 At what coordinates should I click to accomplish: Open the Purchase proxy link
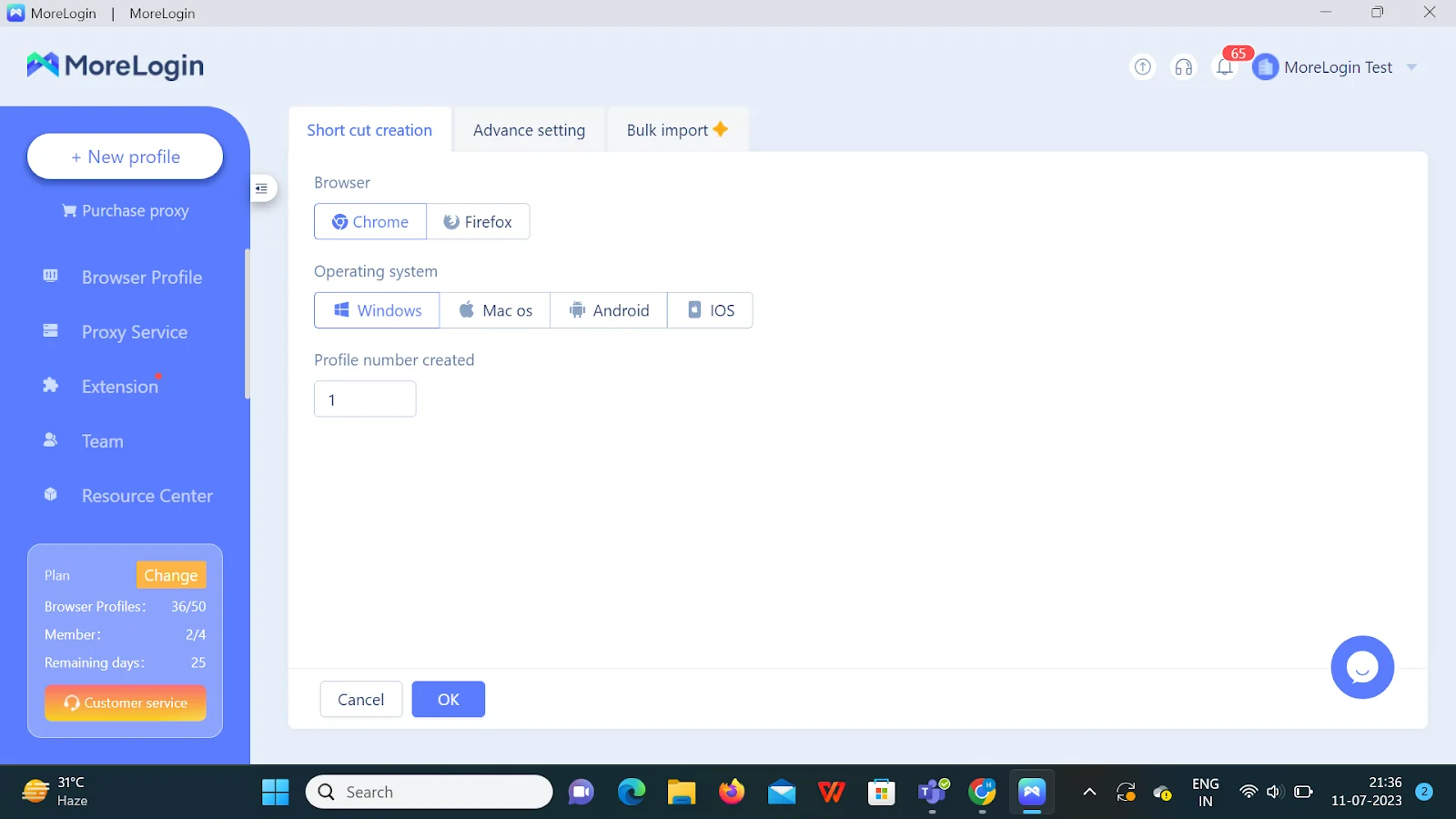126,210
